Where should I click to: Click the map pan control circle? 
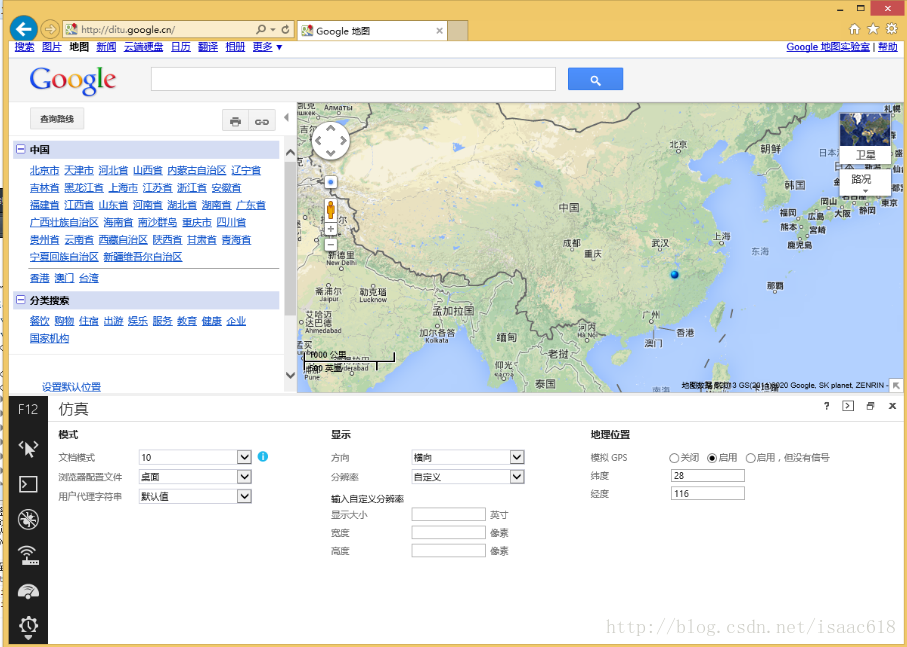330,141
